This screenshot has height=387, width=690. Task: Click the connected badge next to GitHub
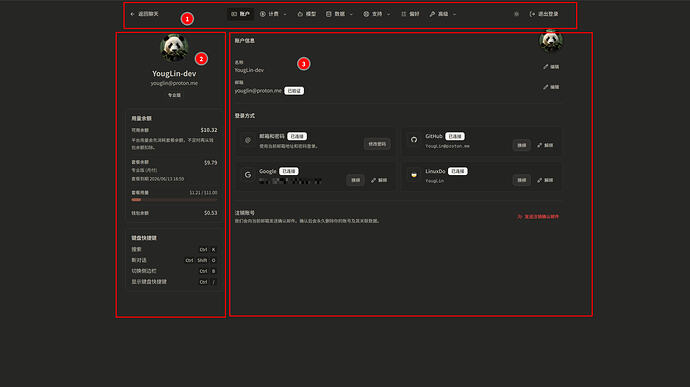(455, 136)
